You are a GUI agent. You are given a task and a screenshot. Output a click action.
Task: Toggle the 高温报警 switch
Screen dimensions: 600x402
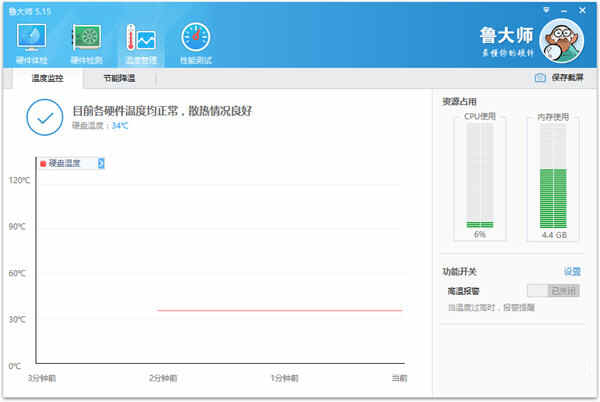(553, 291)
